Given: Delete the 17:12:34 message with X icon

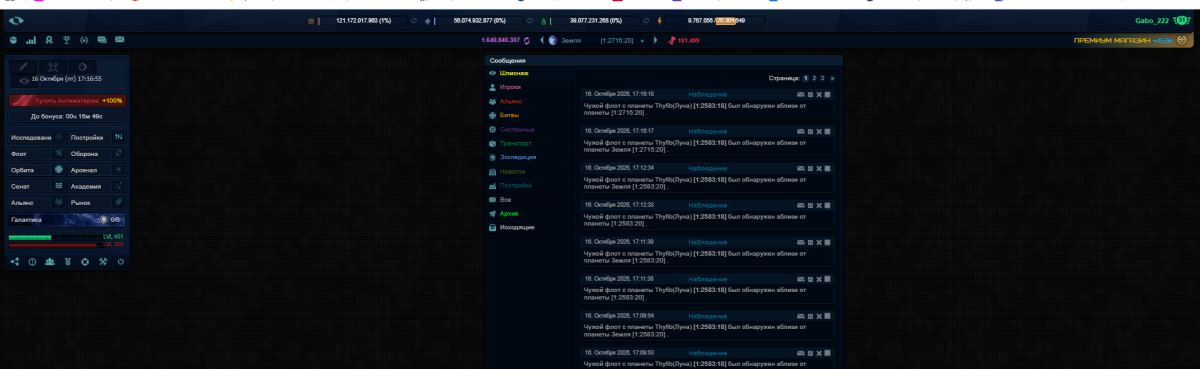Looking at the screenshot, I should [819, 168].
